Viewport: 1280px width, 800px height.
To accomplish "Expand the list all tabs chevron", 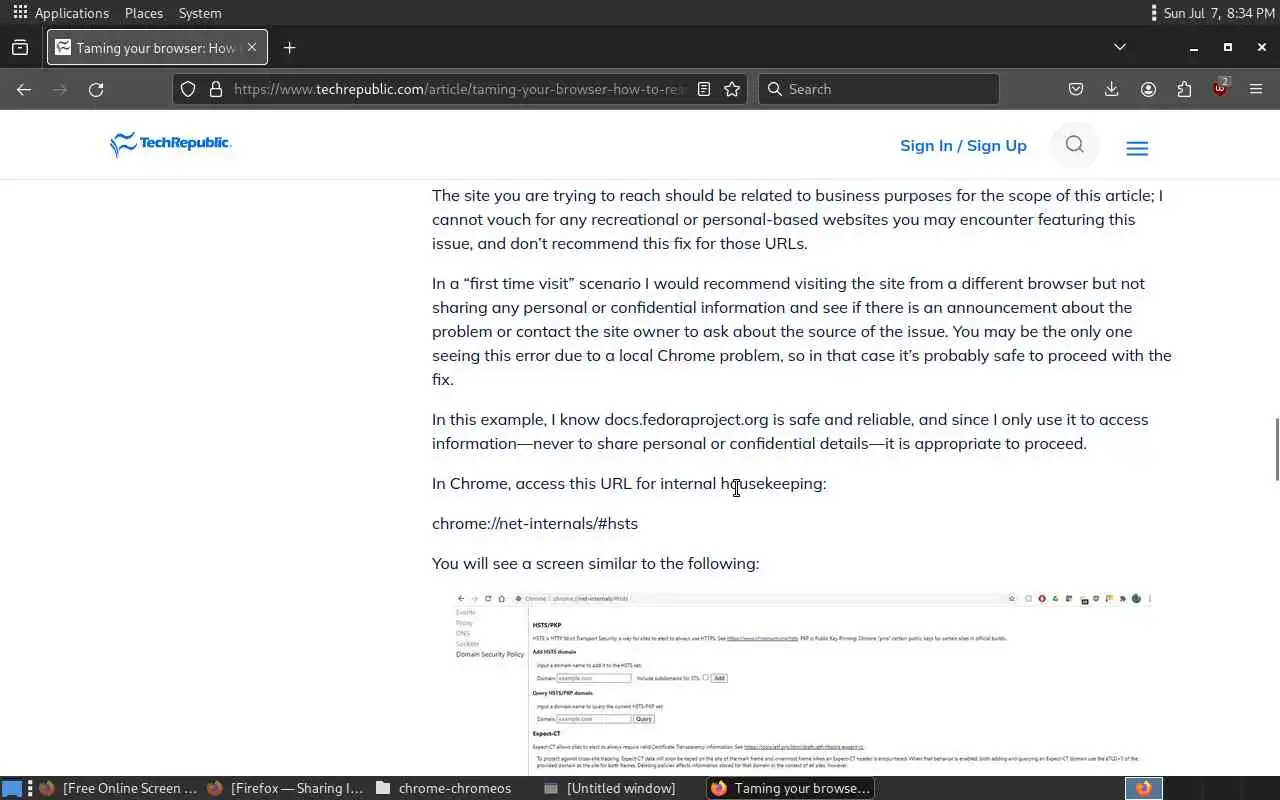I will (1120, 47).
